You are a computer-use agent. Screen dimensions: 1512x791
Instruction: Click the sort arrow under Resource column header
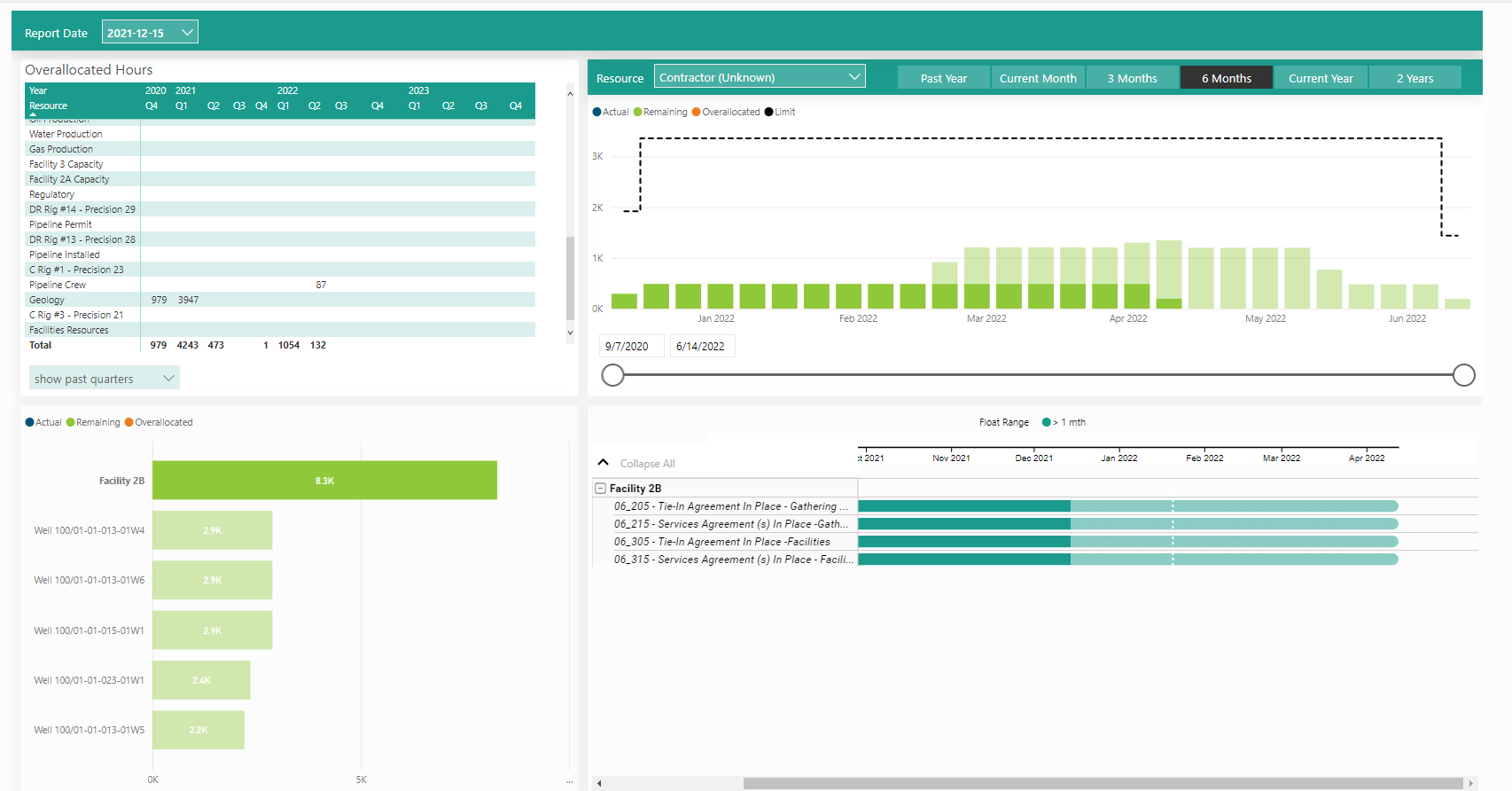[34, 115]
